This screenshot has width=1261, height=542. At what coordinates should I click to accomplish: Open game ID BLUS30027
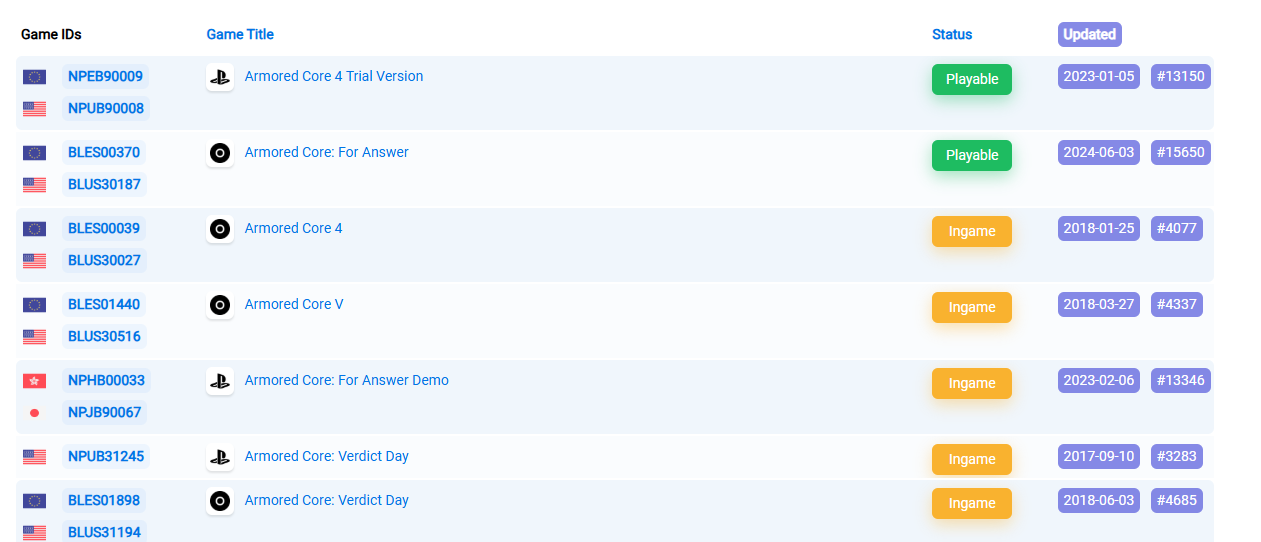pyautogui.click(x=105, y=260)
